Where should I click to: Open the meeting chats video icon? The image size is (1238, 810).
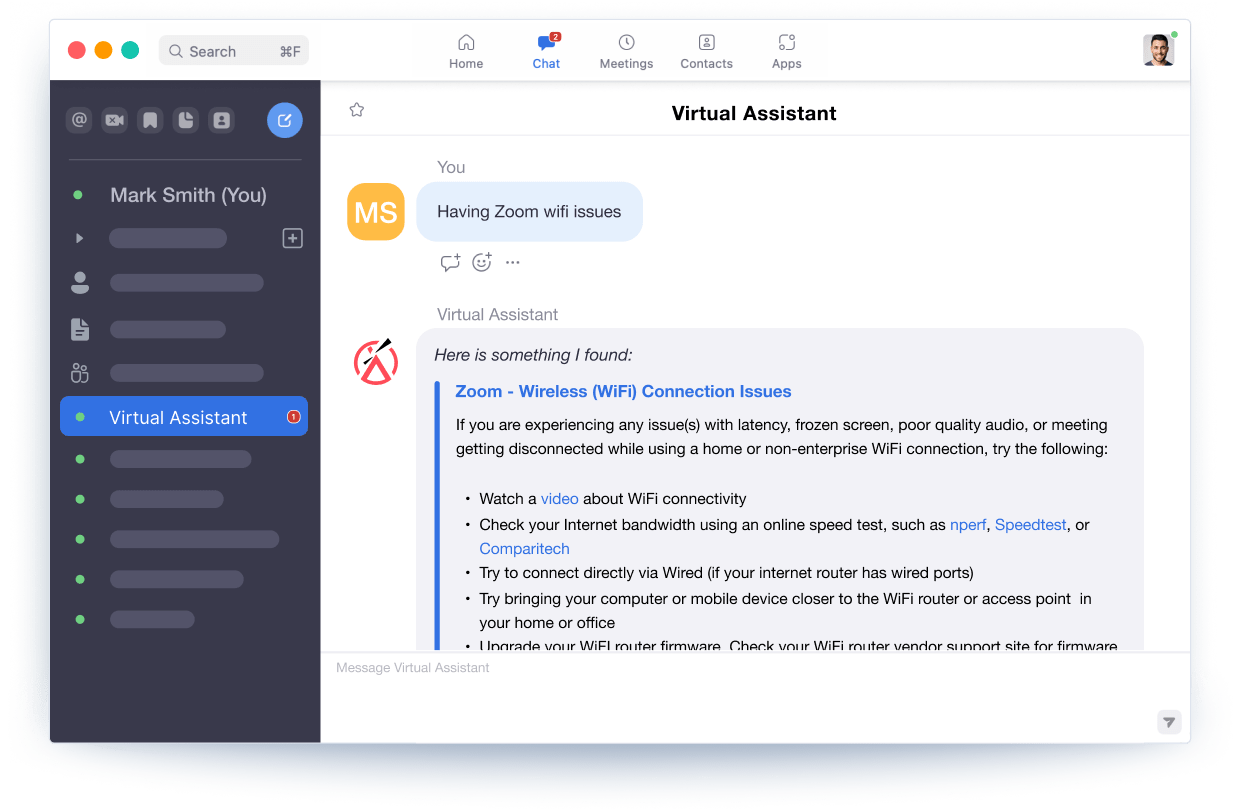tap(115, 120)
